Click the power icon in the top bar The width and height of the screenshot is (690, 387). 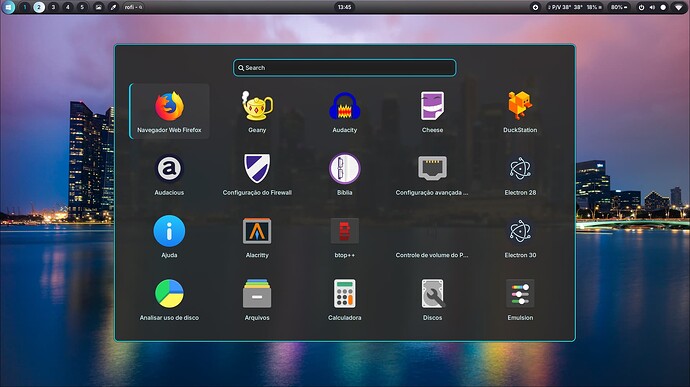[x=641, y=7]
